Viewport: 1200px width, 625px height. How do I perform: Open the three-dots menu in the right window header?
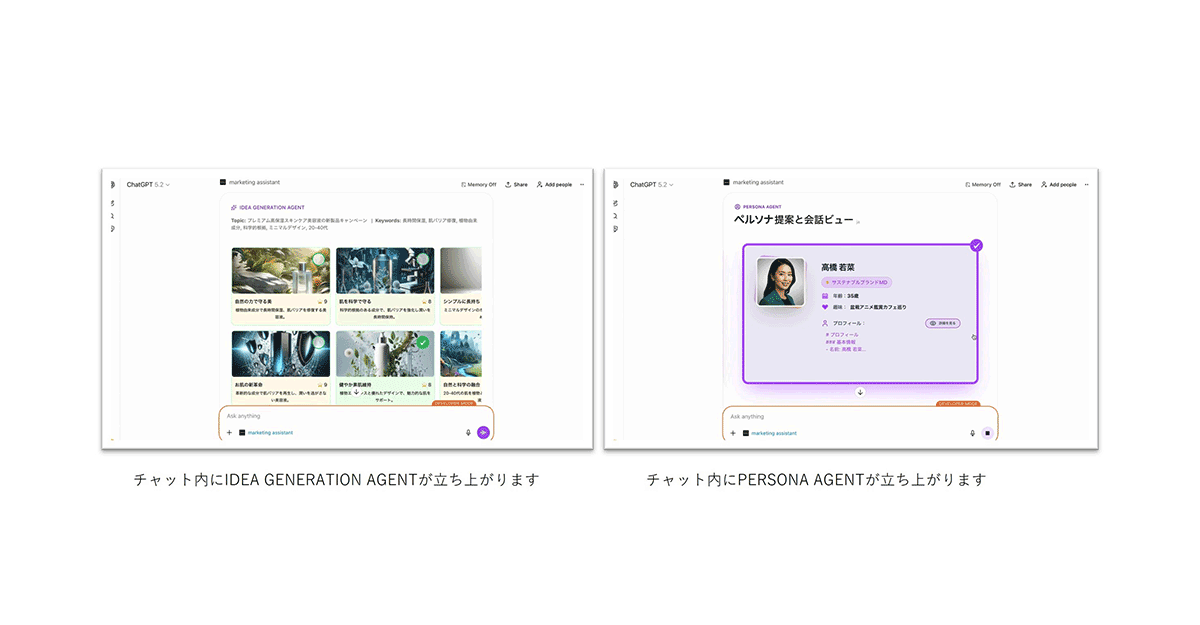coord(1087,185)
